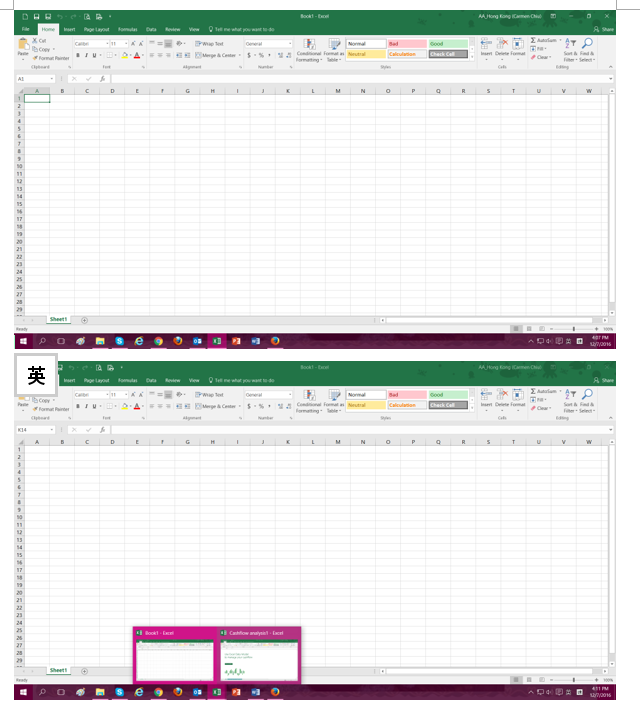The width and height of the screenshot is (642, 715).
Task: Click New blank workbook icon in upper window's toolbar
Action: click(25, 16)
